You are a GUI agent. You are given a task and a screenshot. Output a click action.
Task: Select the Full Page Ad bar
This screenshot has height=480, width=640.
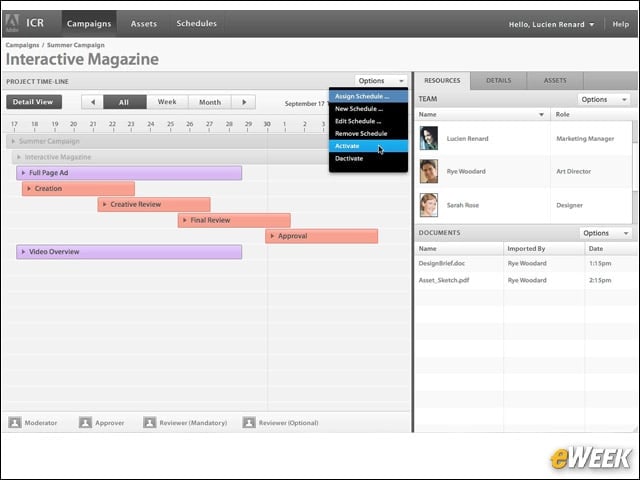click(x=129, y=173)
